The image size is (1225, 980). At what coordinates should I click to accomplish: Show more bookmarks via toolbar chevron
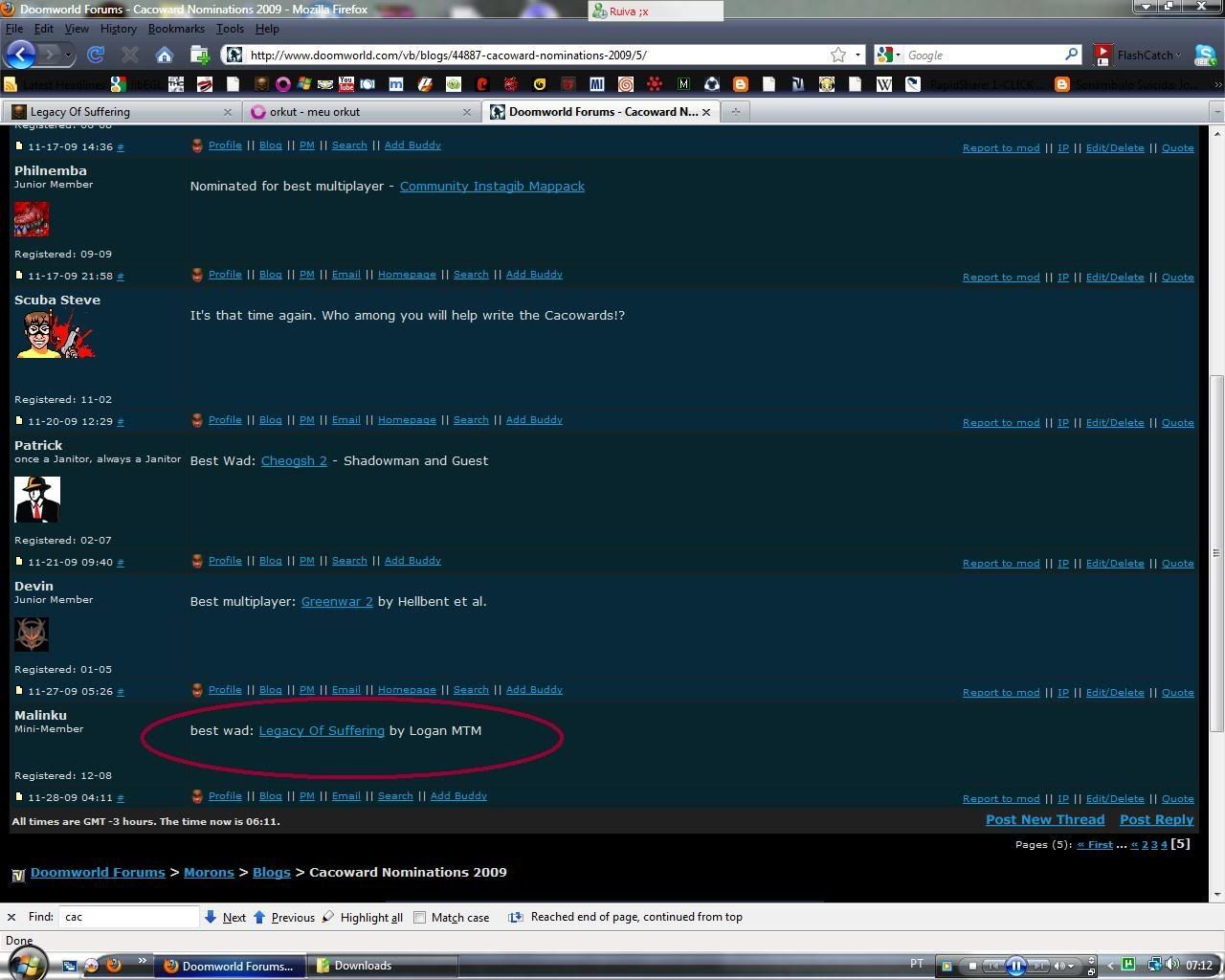pos(1217,84)
